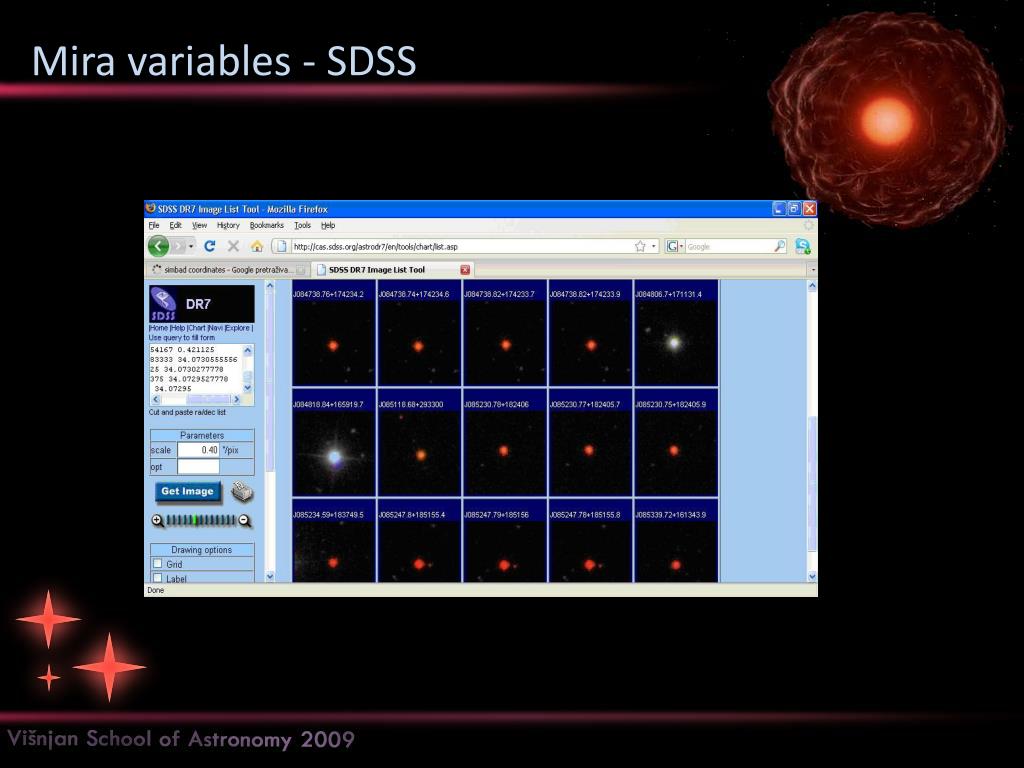Switch to the simbad coordinates Google tab
1024x768 pixels.
coord(227,270)
